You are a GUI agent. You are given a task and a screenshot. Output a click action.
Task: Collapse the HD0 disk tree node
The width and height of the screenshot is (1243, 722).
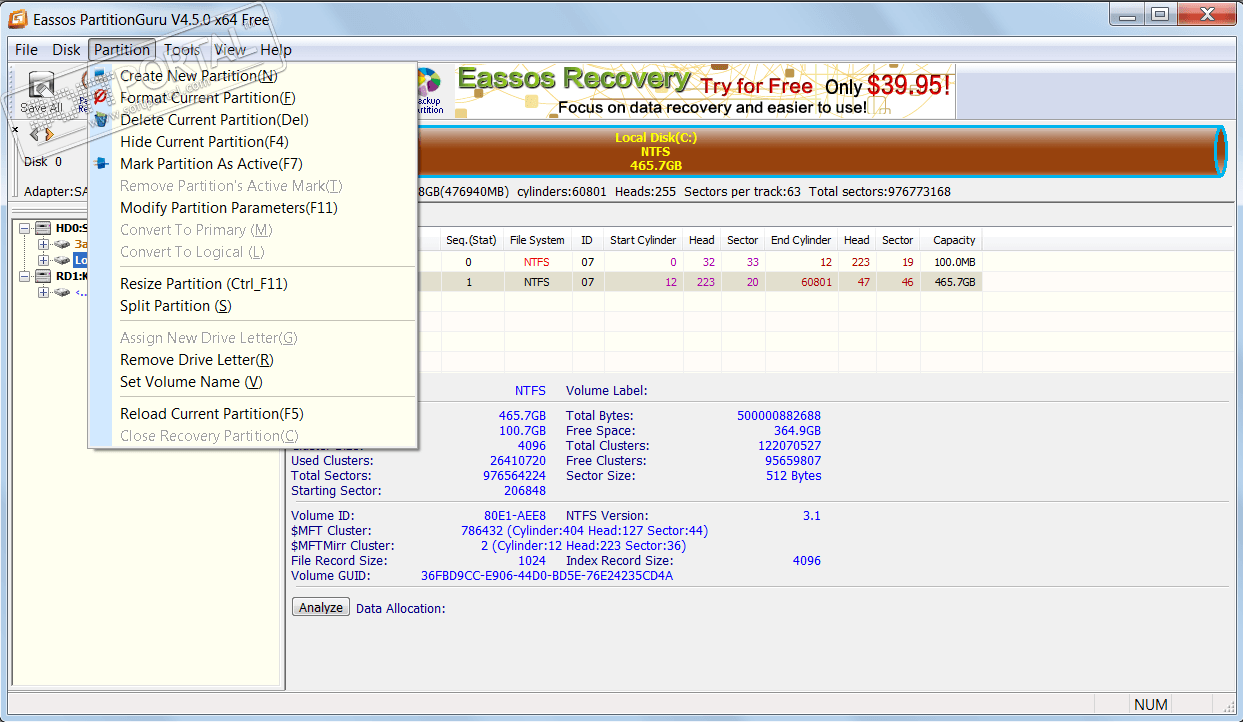click(25, 228)
